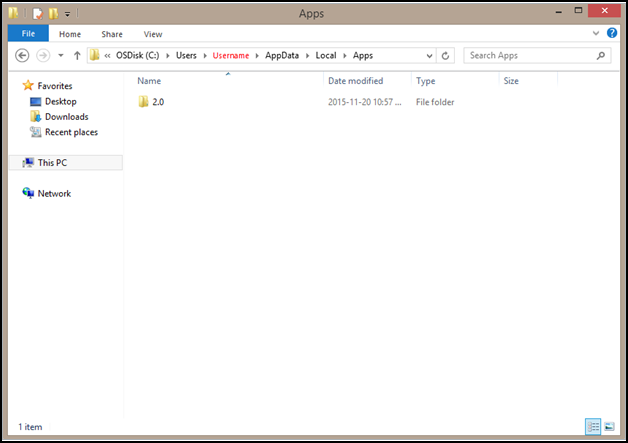Click the Forward navigation arrow
Viewport: 628px width, 443px height.
(43, 55)
